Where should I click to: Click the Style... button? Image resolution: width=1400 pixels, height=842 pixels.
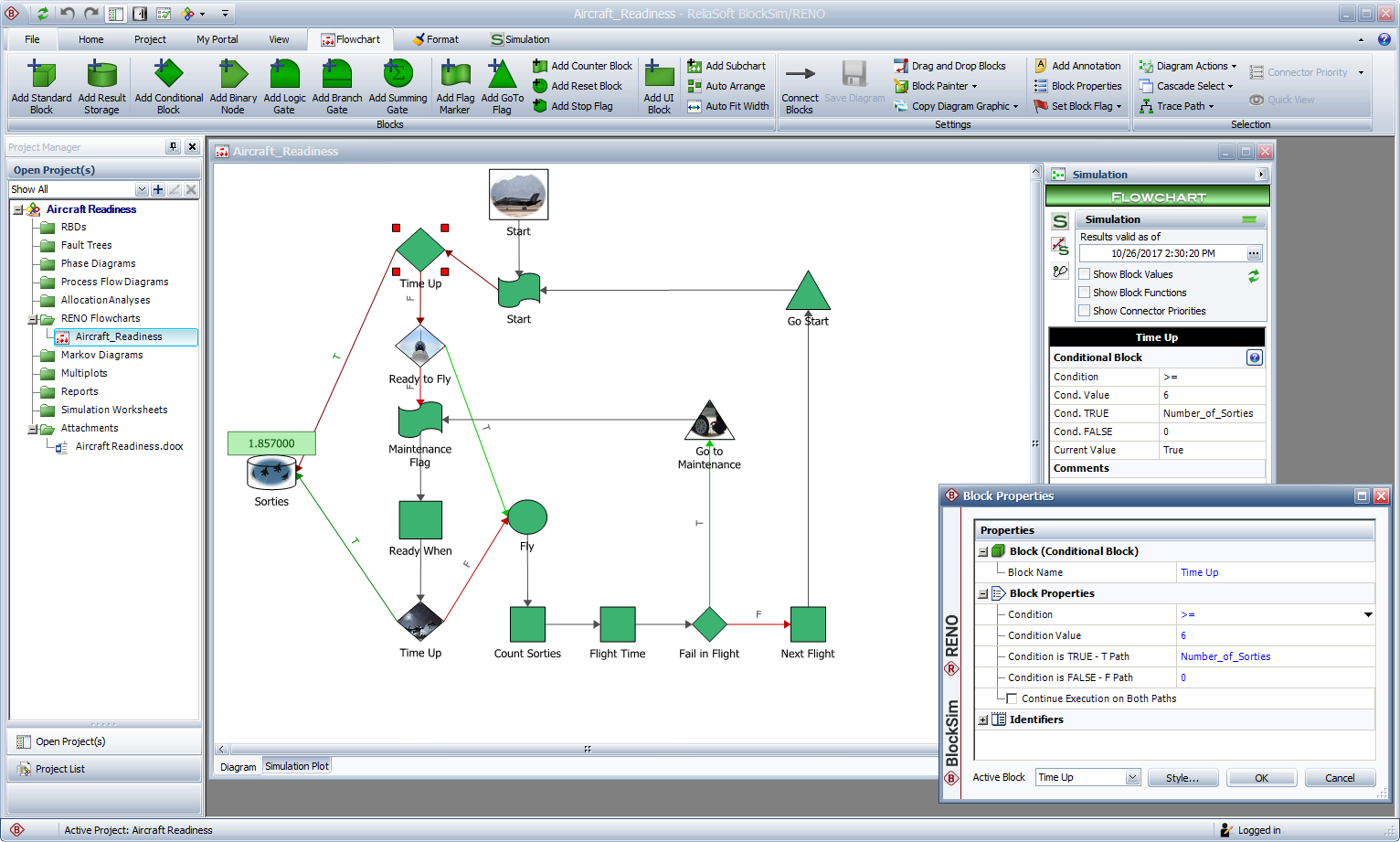1182,778
